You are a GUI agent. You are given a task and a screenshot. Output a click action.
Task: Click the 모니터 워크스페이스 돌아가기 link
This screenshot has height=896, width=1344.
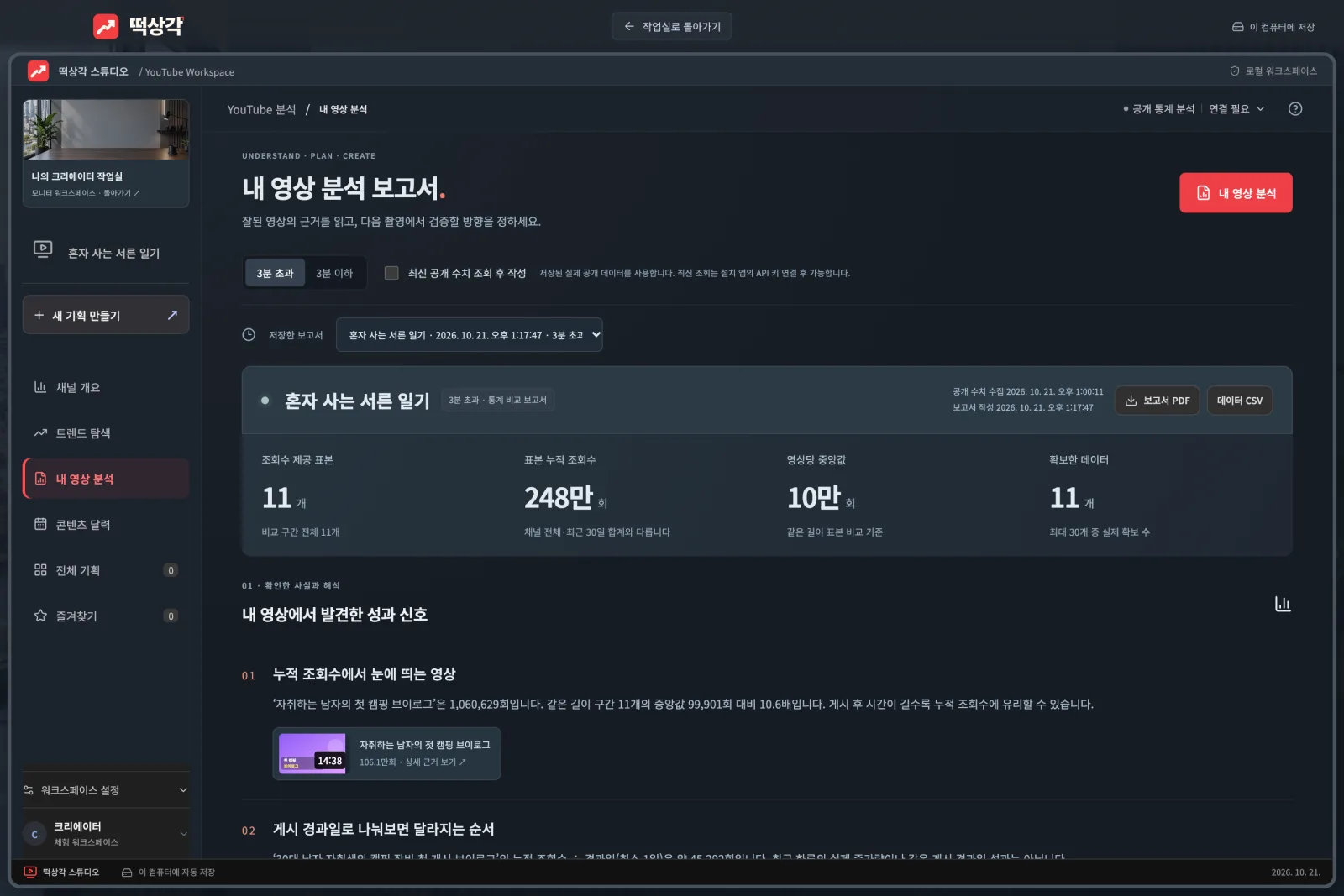pyautogui.click(x=86, y=193)
